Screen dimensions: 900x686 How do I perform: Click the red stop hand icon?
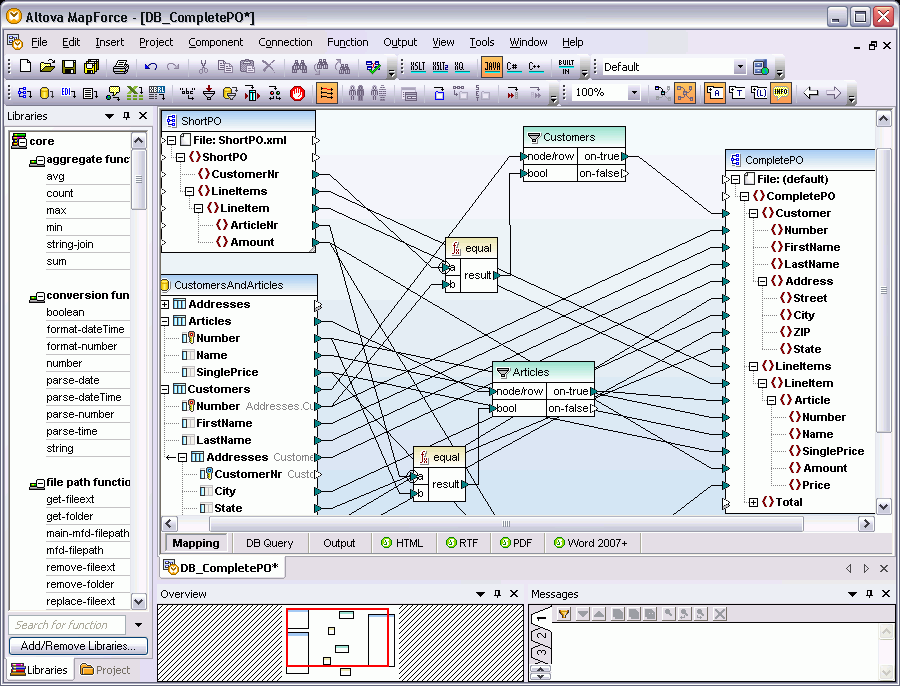tap(297, 93)
